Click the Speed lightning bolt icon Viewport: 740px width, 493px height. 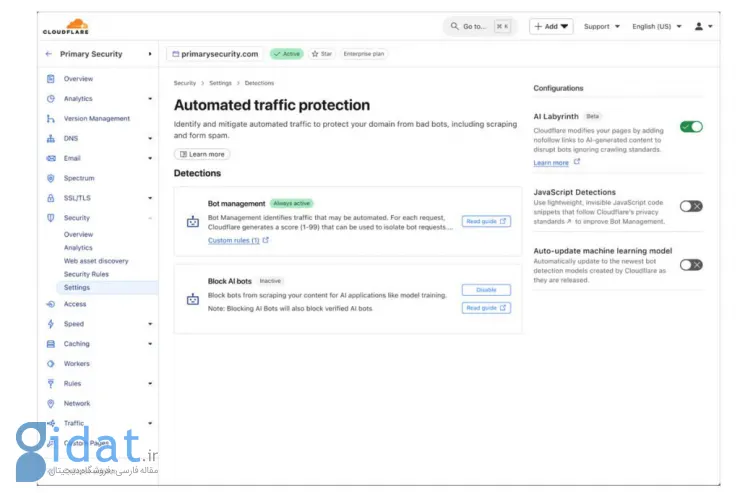click(x=50, y=324)
